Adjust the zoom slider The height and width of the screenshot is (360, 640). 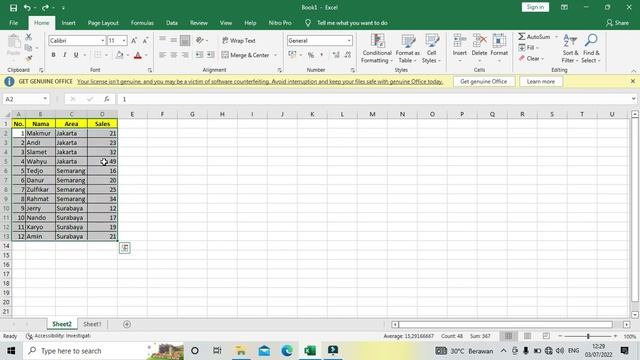coord(588,336)
